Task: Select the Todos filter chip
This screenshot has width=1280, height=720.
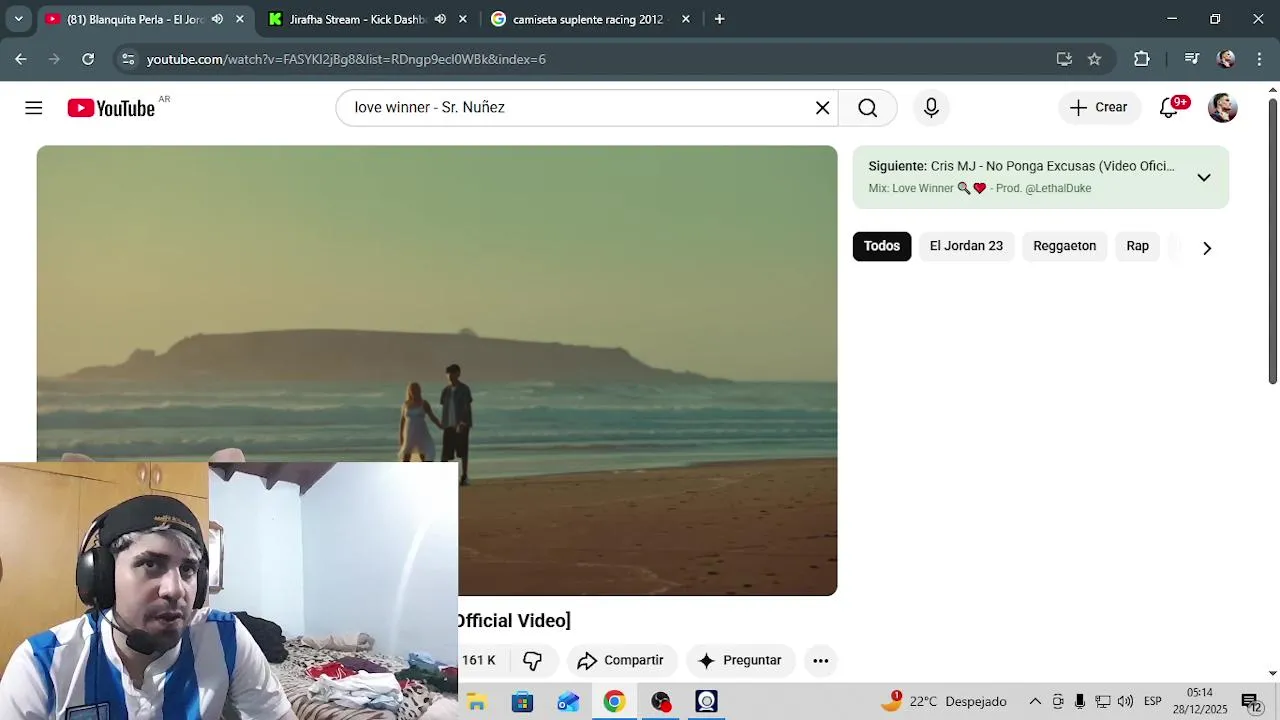Action: click(882, 246)
